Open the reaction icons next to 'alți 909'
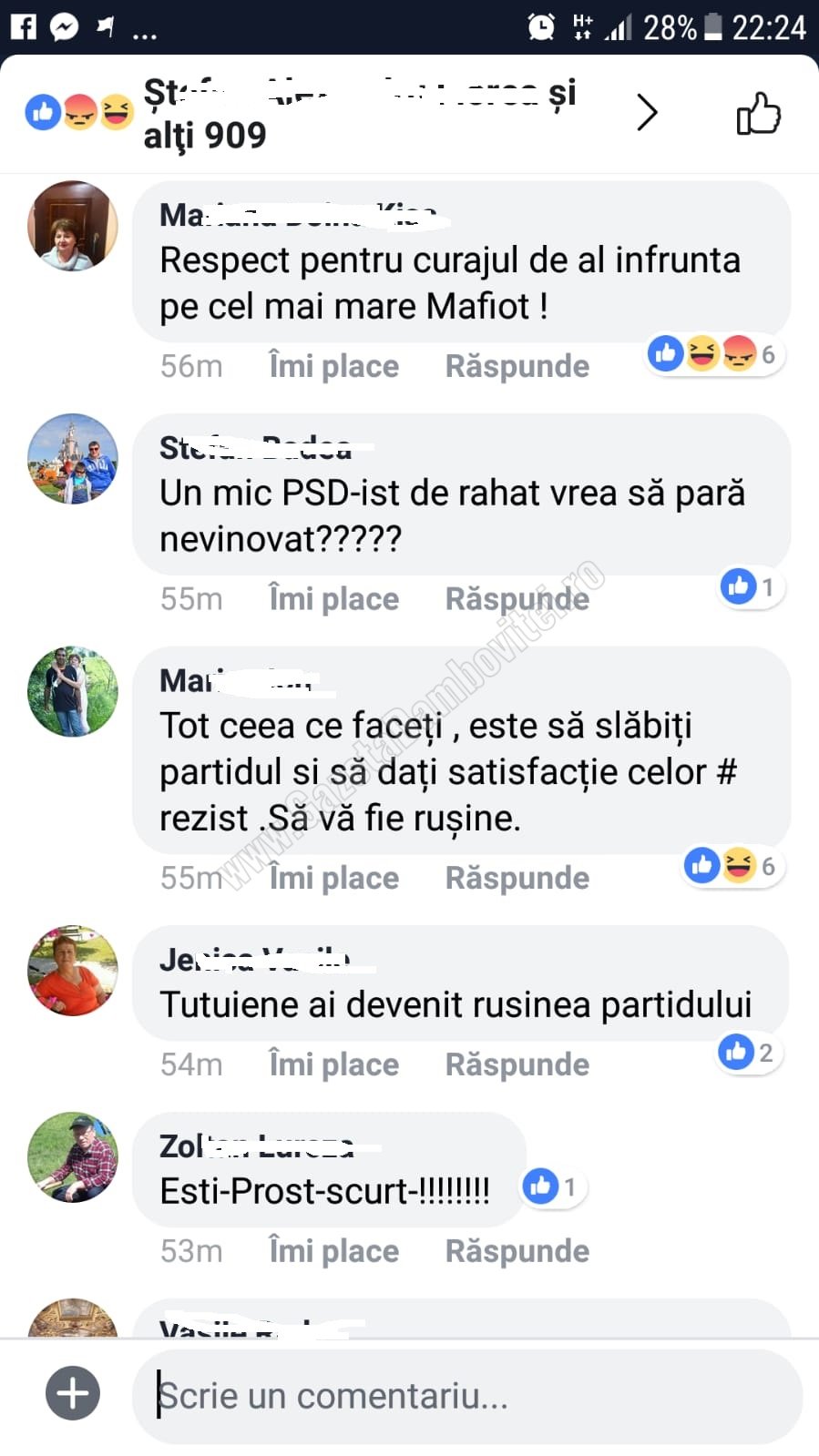Viewport: 819px width, 1456px height. point(79,113)
